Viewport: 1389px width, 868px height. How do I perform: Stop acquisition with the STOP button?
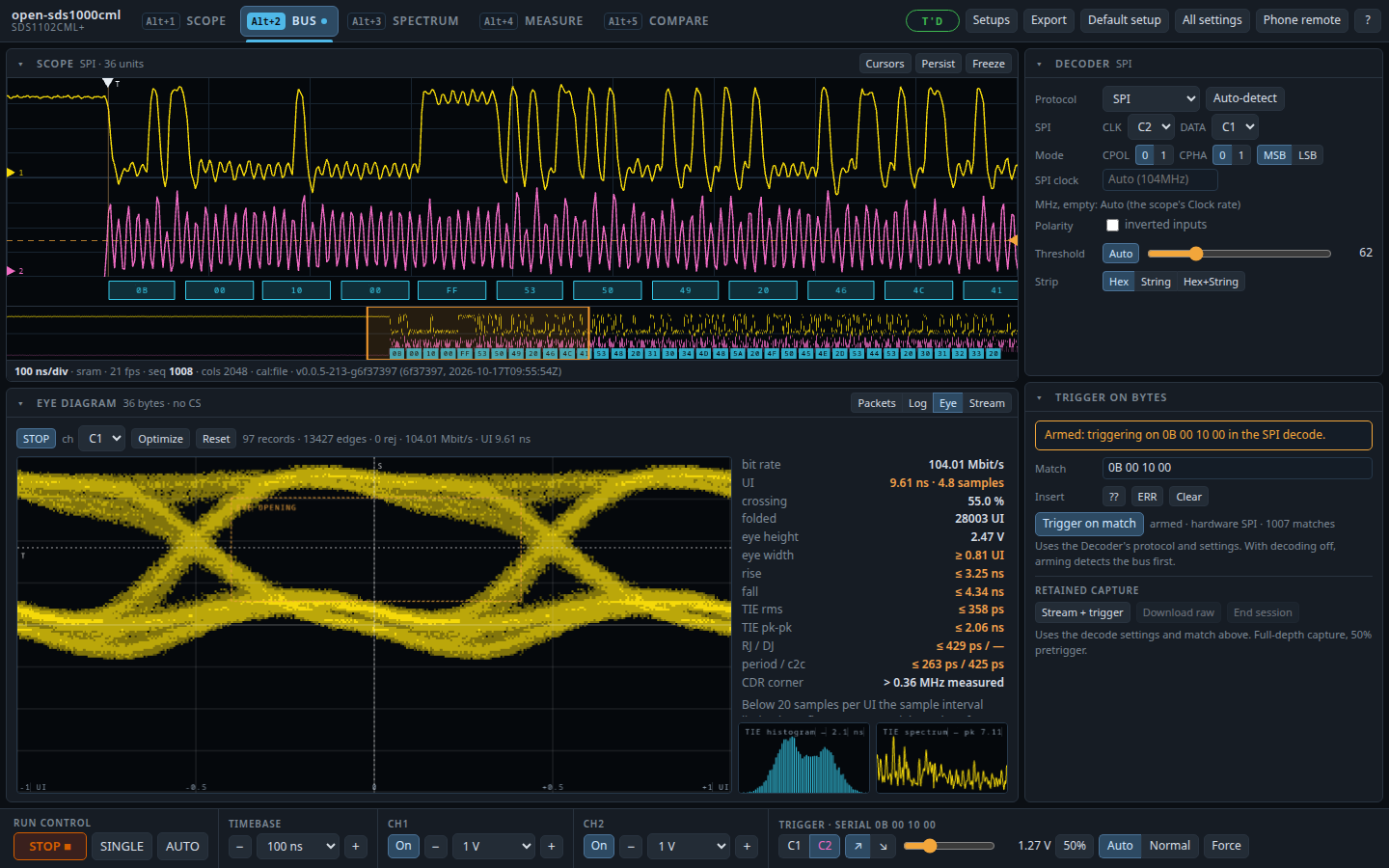(50, 846)
